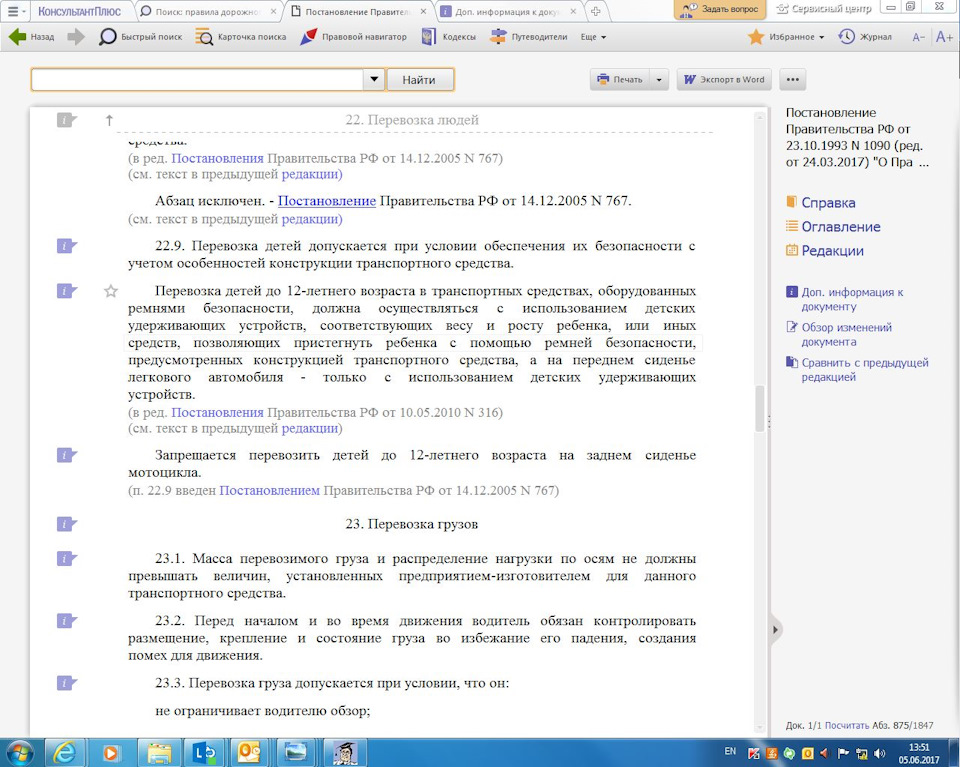Screen dimensions: 960x767
Task: Click the Найти (Find) button
Action: [420, 80]
